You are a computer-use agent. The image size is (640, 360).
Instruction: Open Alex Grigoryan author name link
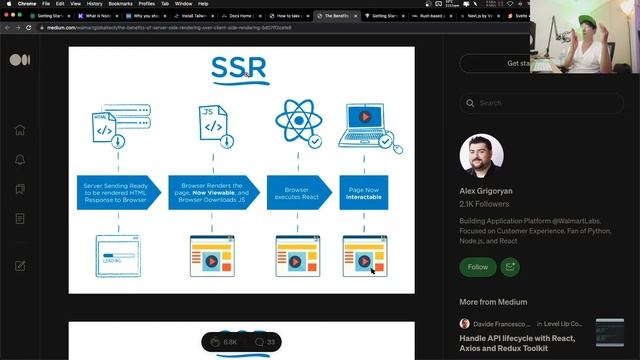pyautogui.click(x=486, y=191)
